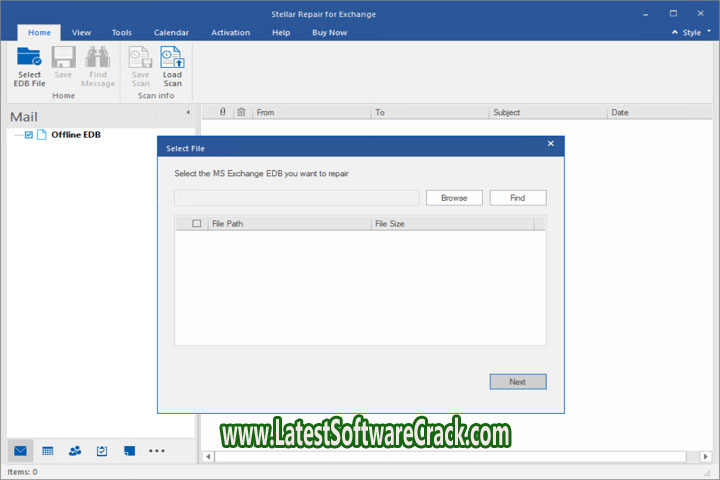
Task: Sort by the Subject column header
Action: (548, 112)
